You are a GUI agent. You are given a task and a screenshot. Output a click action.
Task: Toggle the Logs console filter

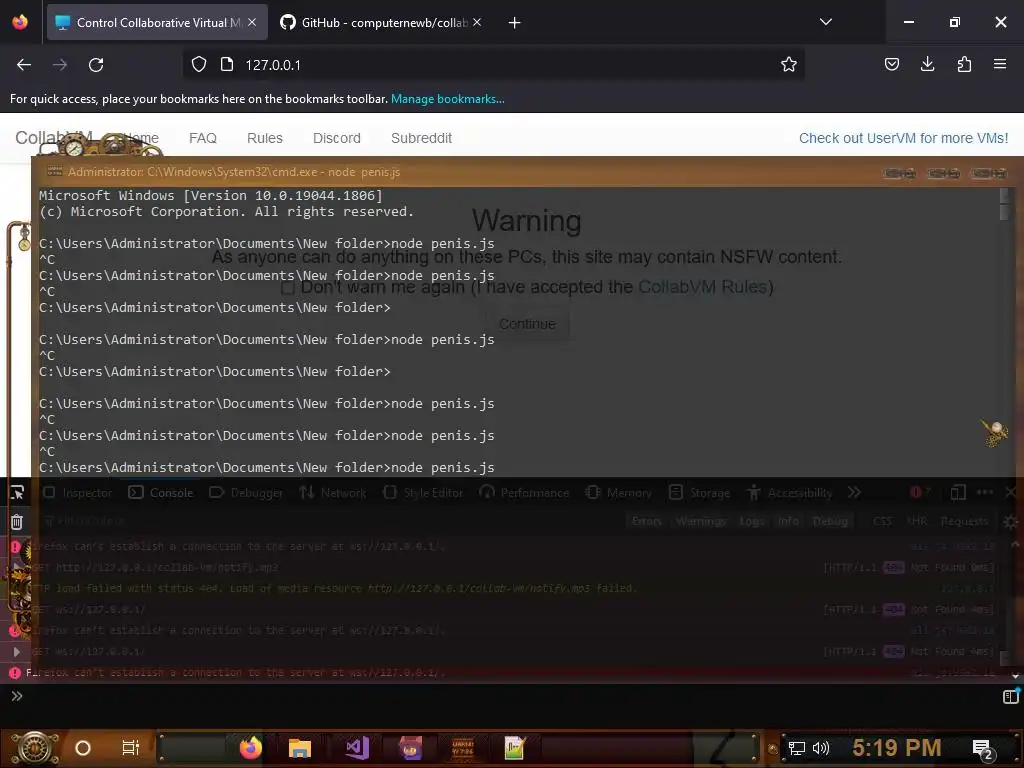(751, 520)
